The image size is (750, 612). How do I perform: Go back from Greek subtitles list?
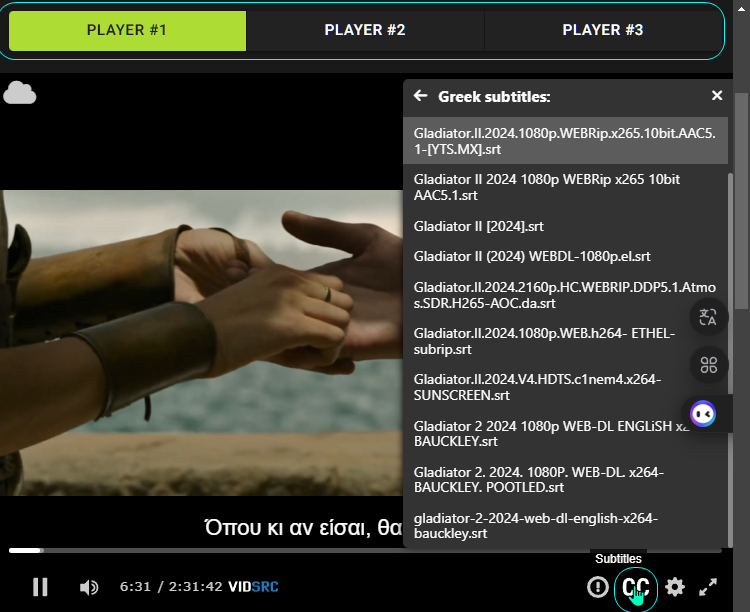(x=420, y=96)
